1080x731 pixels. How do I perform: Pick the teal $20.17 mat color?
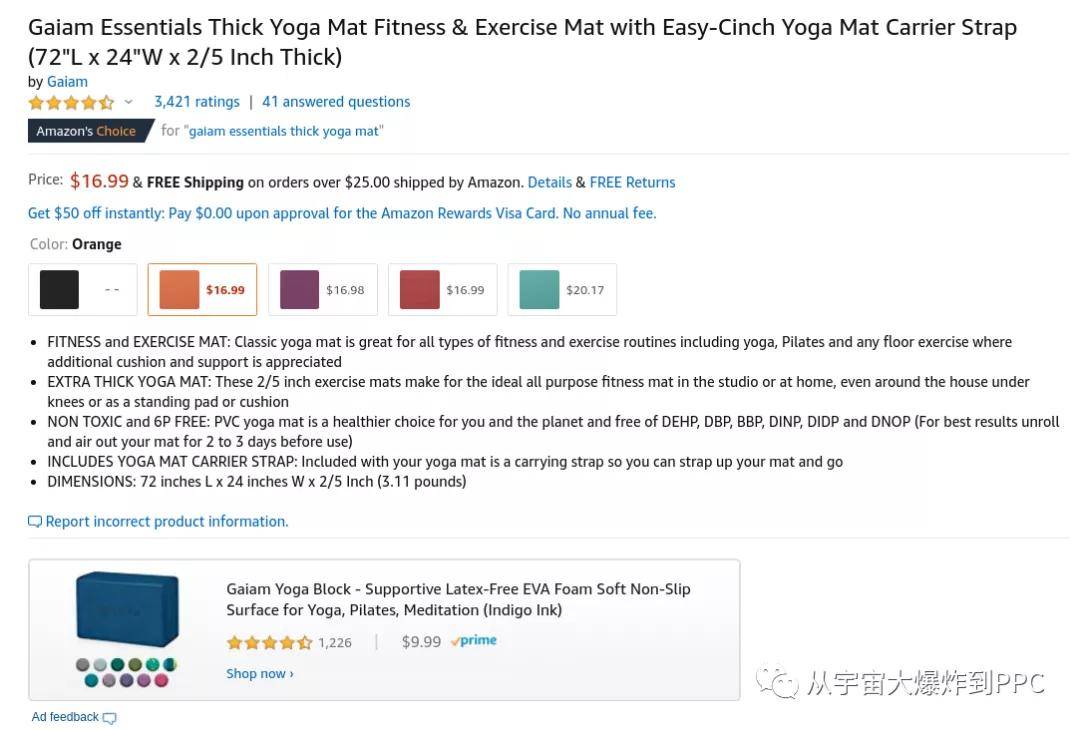pyautogui.click(x=562, y=289)
